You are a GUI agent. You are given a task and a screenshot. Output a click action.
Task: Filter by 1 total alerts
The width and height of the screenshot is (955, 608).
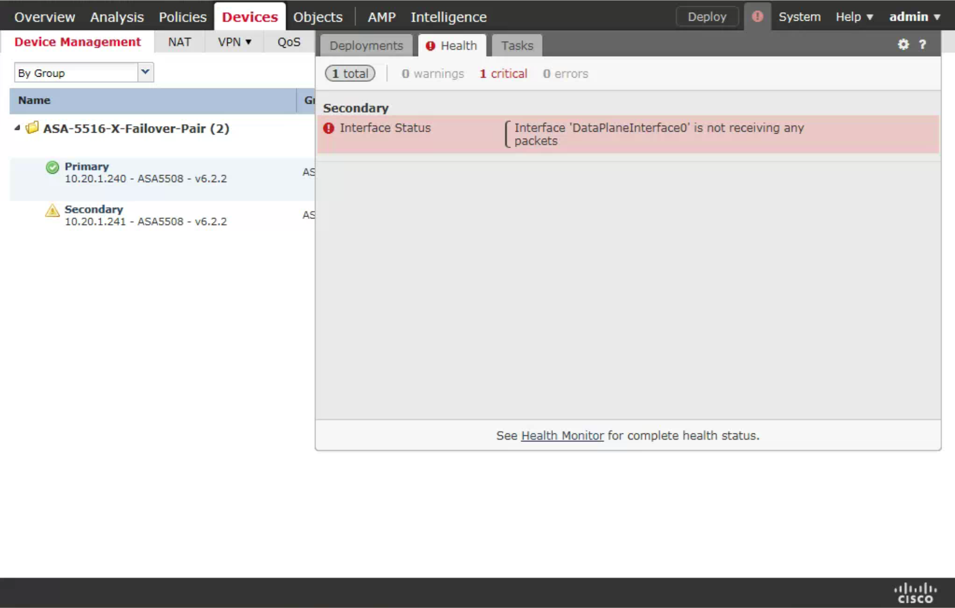coord(350,74)
